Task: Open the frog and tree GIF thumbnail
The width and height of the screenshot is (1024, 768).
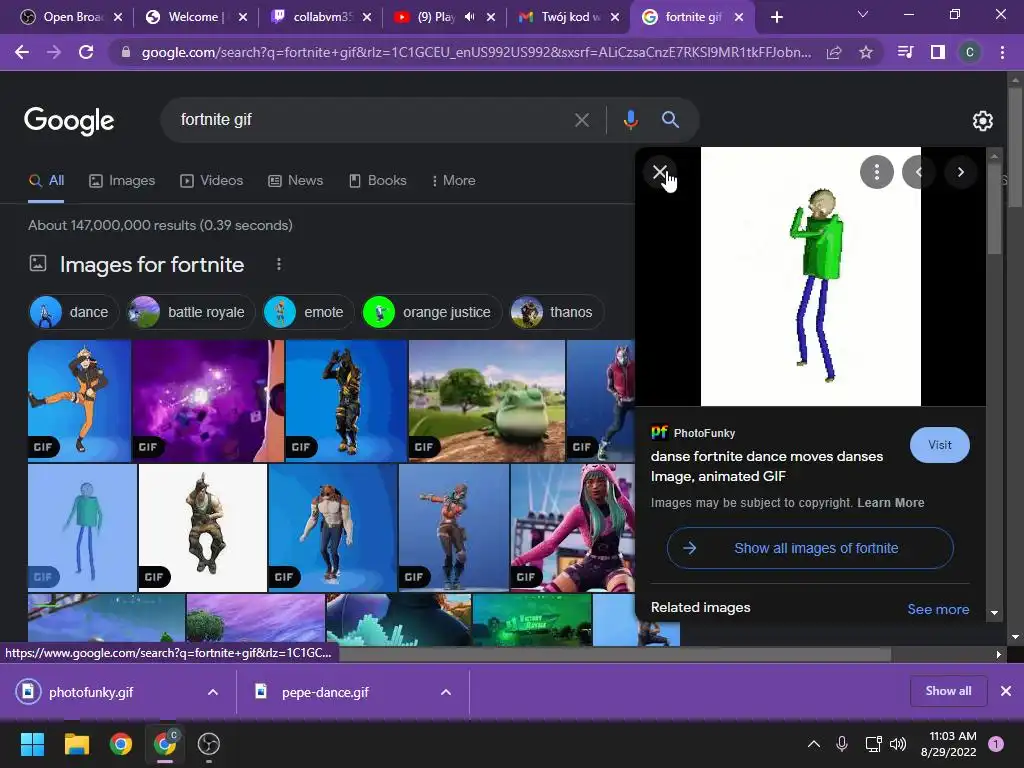Action: (487, 400)
